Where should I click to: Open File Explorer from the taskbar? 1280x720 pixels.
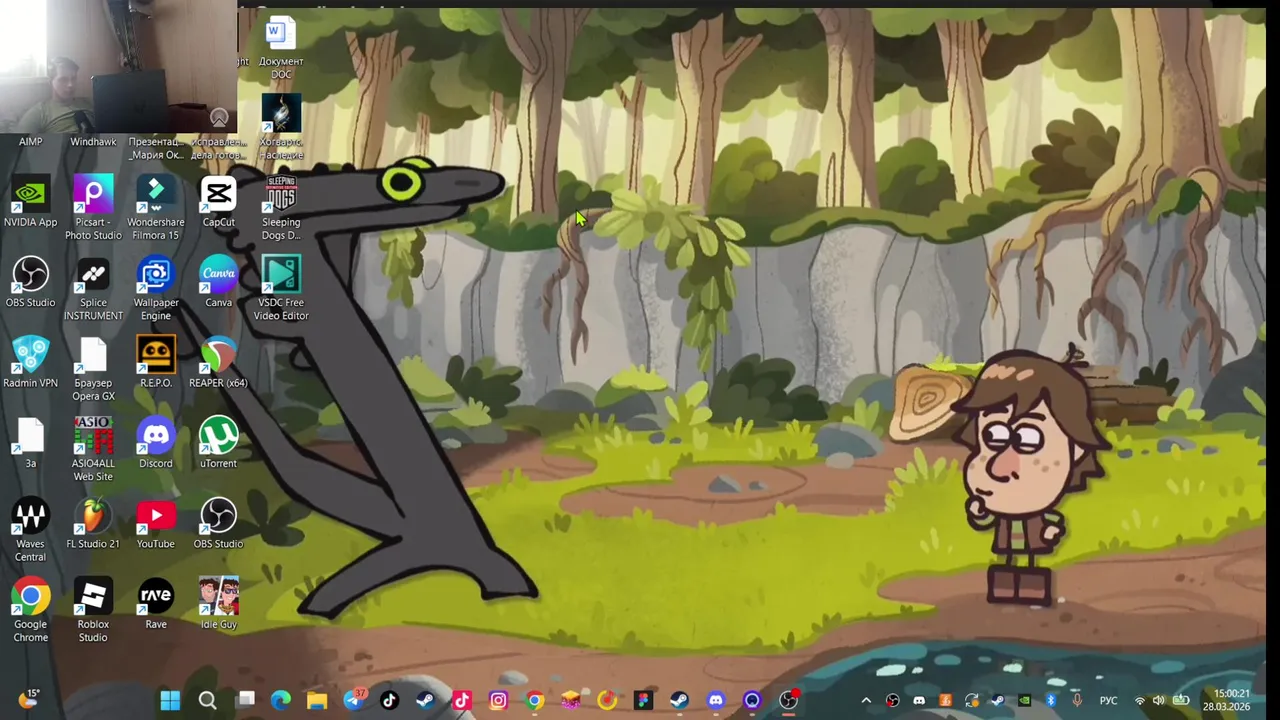click(x=317, y=700)
